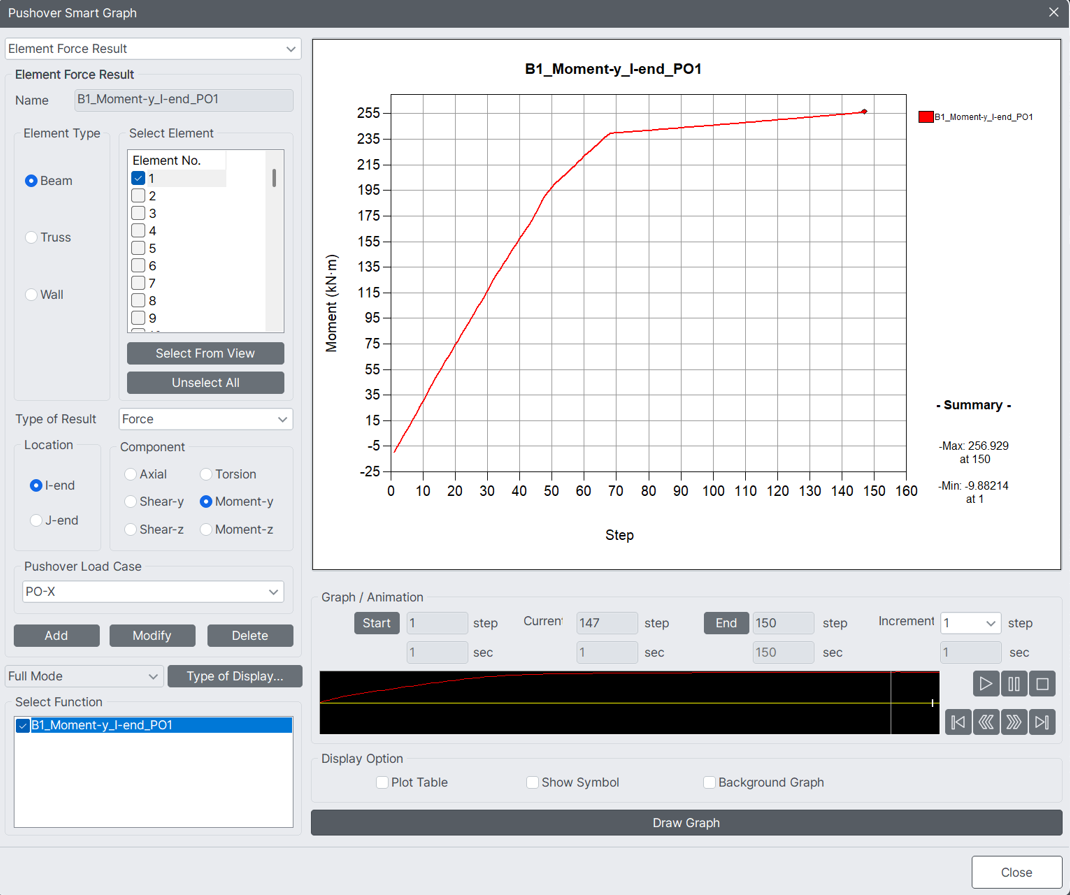Pause the pushover animation
1070x895 pixels.
1013,683
